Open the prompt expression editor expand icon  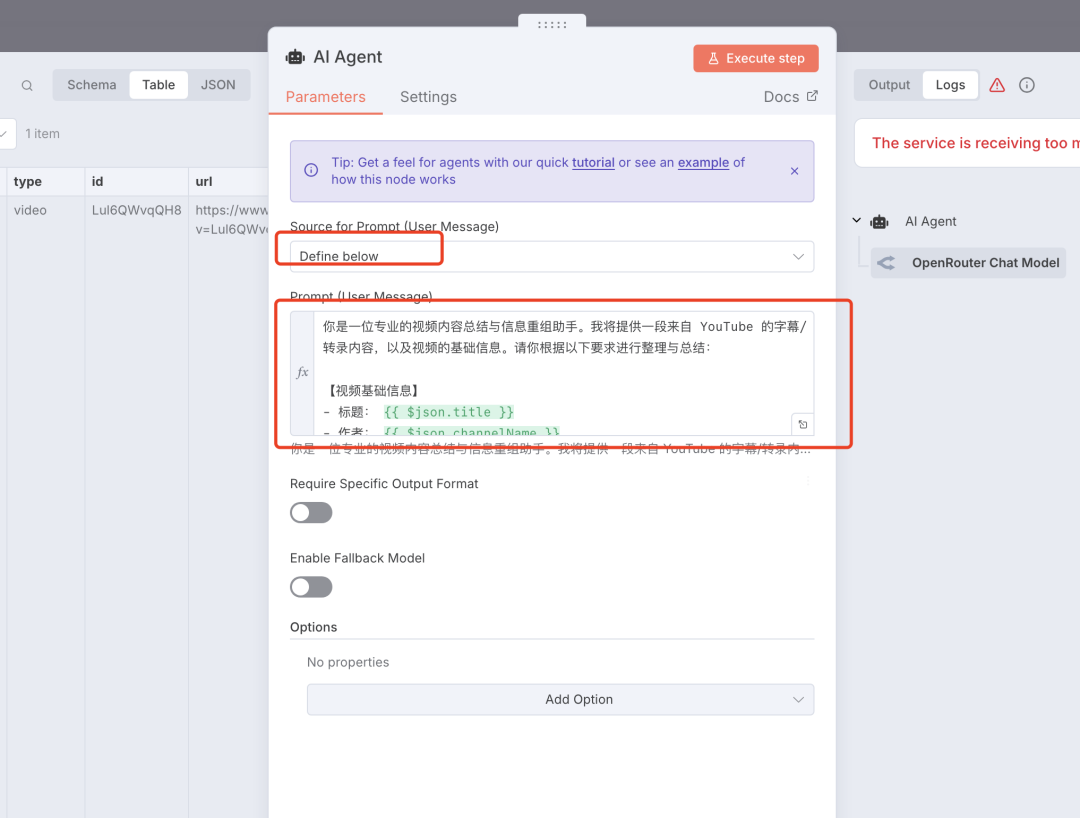tap(802, 424)
